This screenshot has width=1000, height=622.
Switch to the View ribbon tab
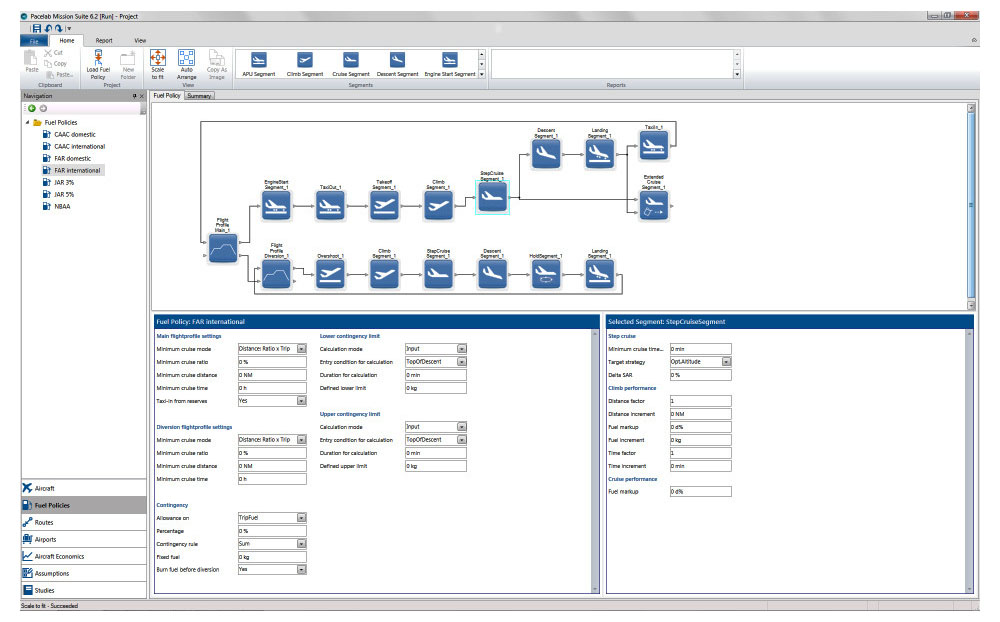[140, 40]
